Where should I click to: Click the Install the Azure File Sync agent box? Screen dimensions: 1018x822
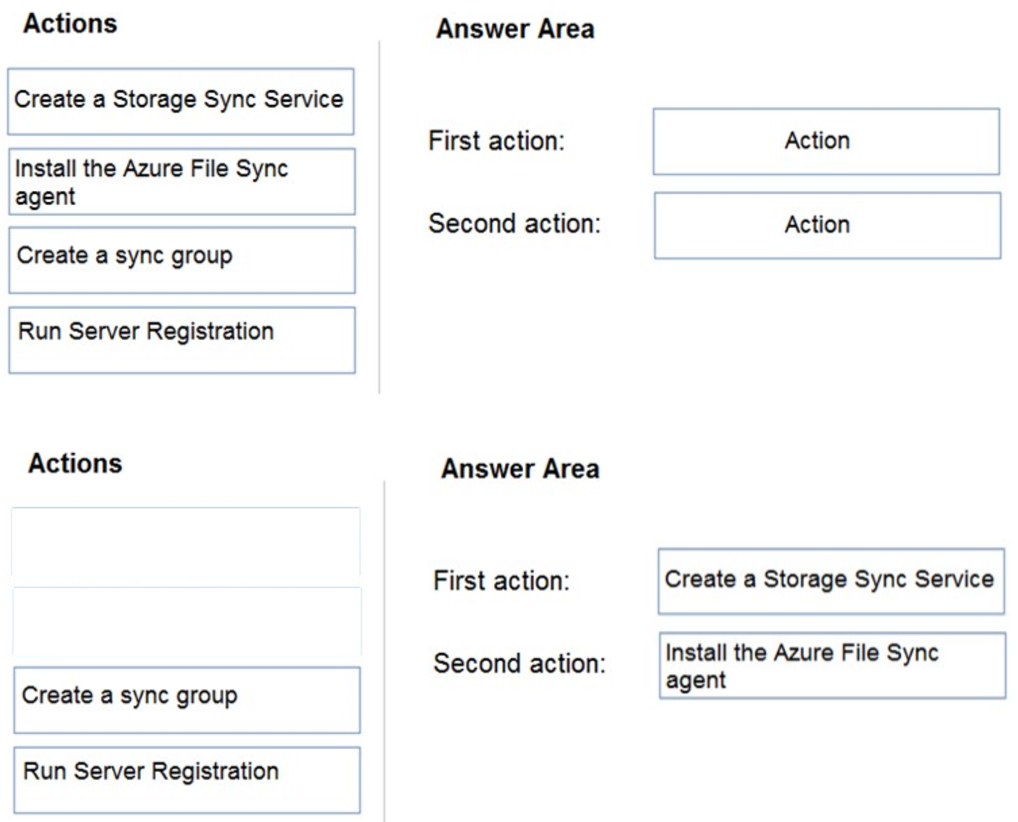click(x=180, y=180)
